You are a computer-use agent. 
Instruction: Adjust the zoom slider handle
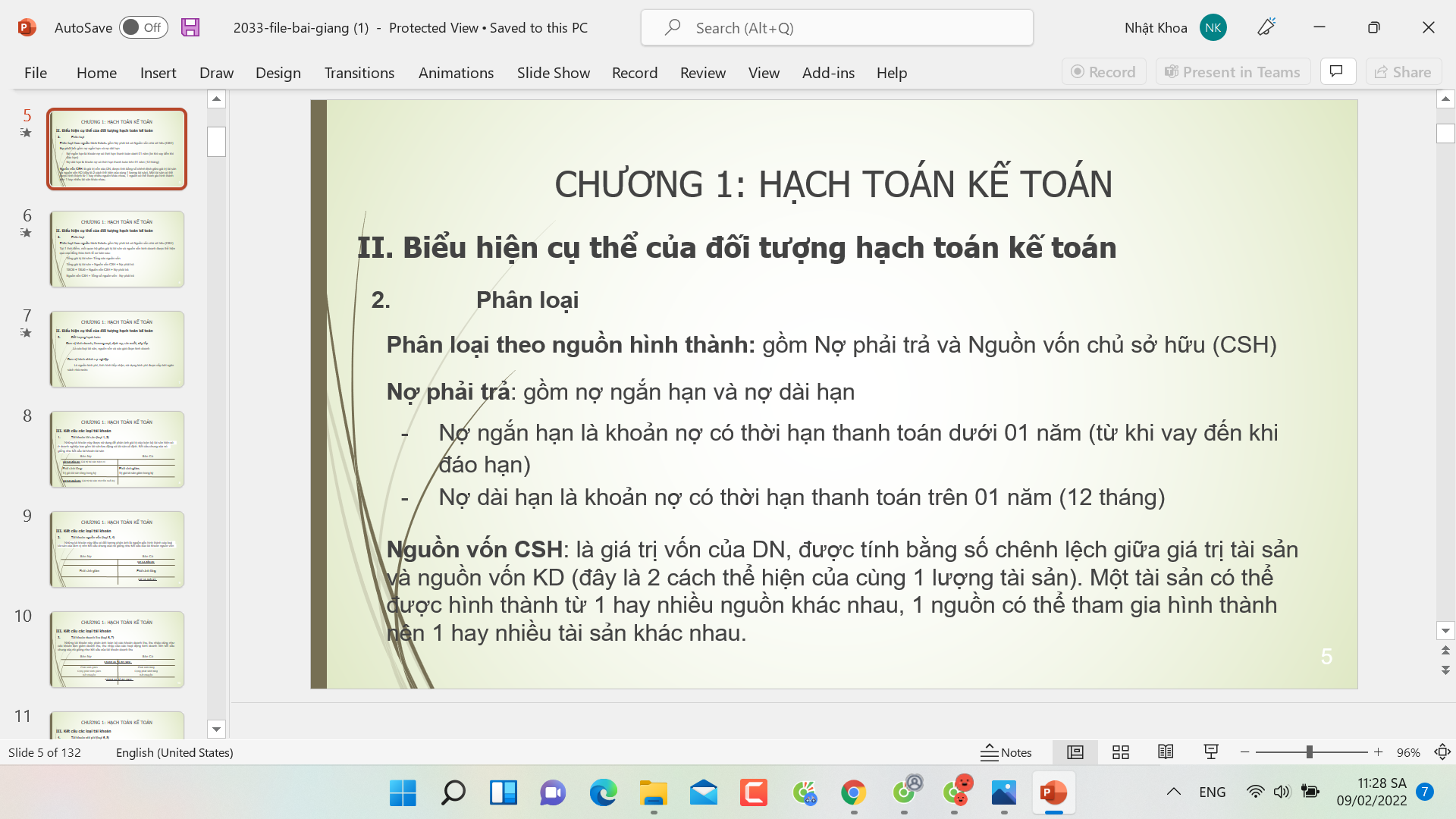1309,752
